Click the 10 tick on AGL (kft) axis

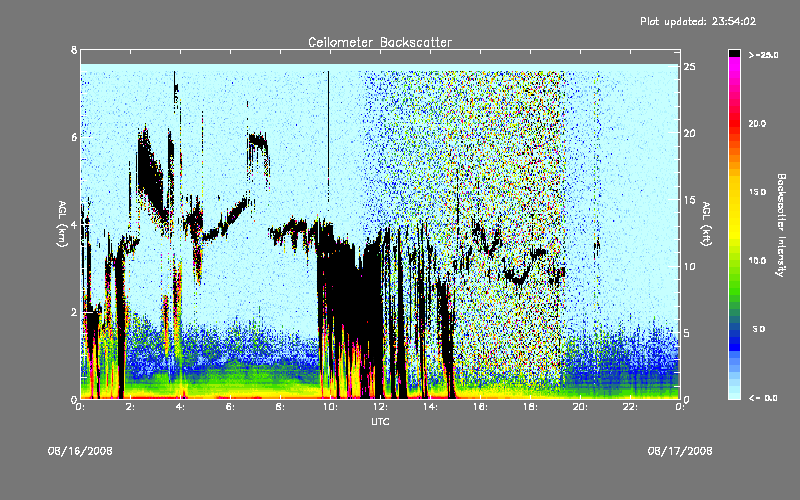pos(689,266)
